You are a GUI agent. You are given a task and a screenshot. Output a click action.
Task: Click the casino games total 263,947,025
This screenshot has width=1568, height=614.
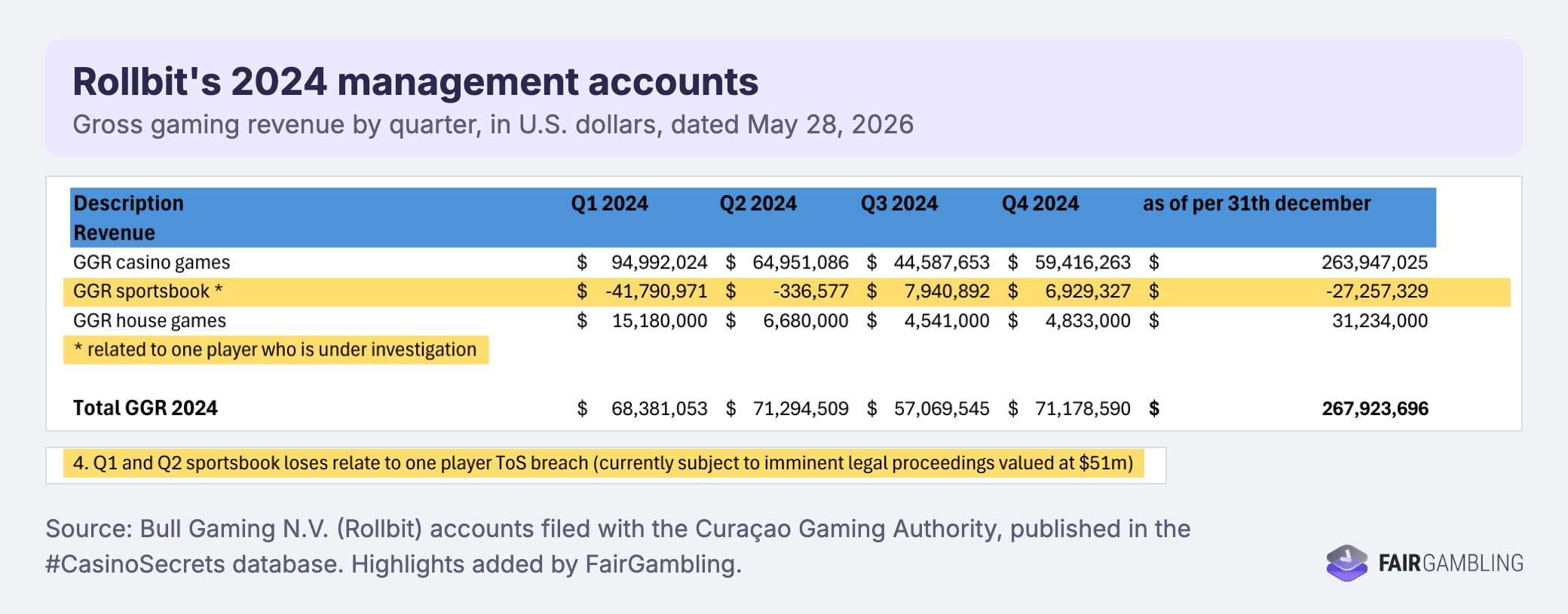tap(1374, 262)
